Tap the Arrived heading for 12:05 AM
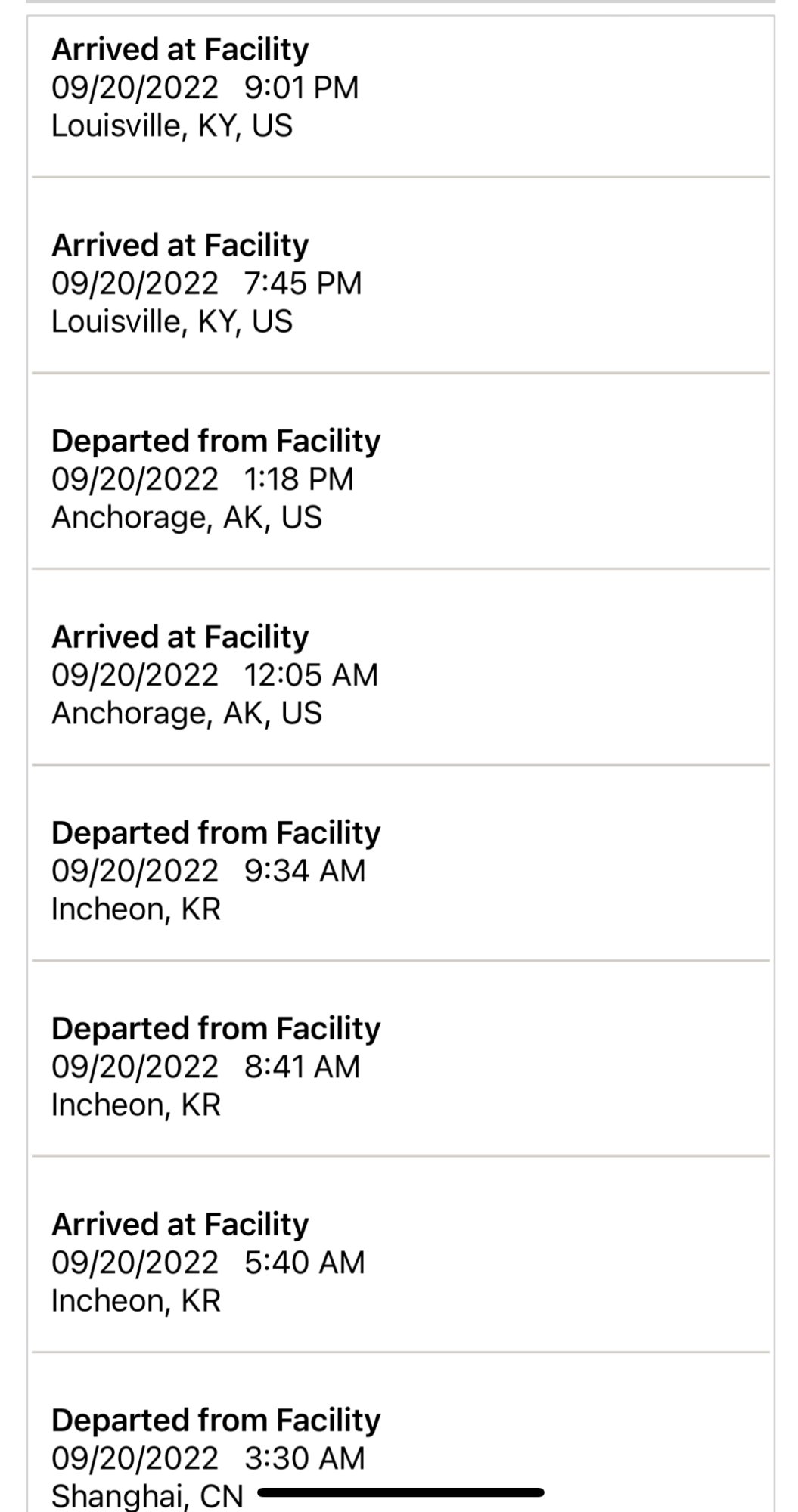Viewport: 798px width, 1512px height. point(180,637)
